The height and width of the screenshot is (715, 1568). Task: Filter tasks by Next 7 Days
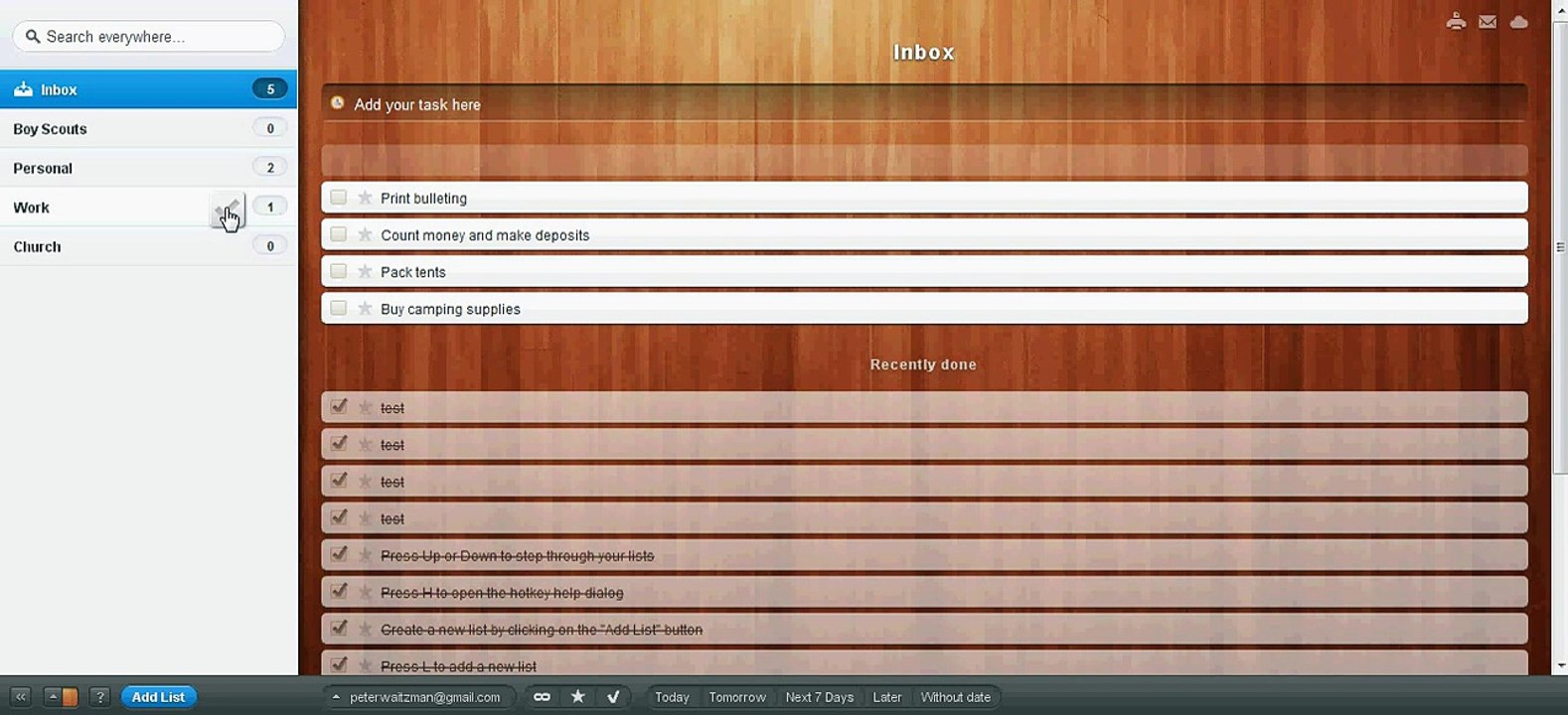pyautogui.click(x=820, y=697)
